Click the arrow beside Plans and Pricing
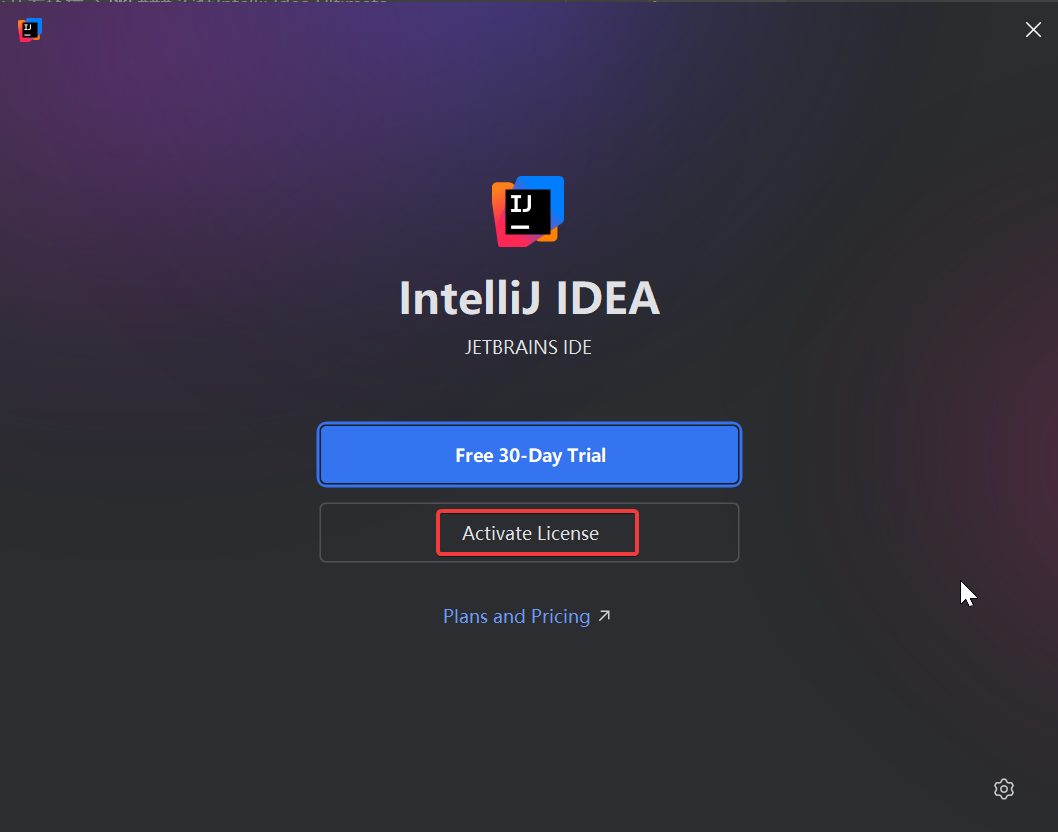The image size is (1058, 832). tap(604, 616)
